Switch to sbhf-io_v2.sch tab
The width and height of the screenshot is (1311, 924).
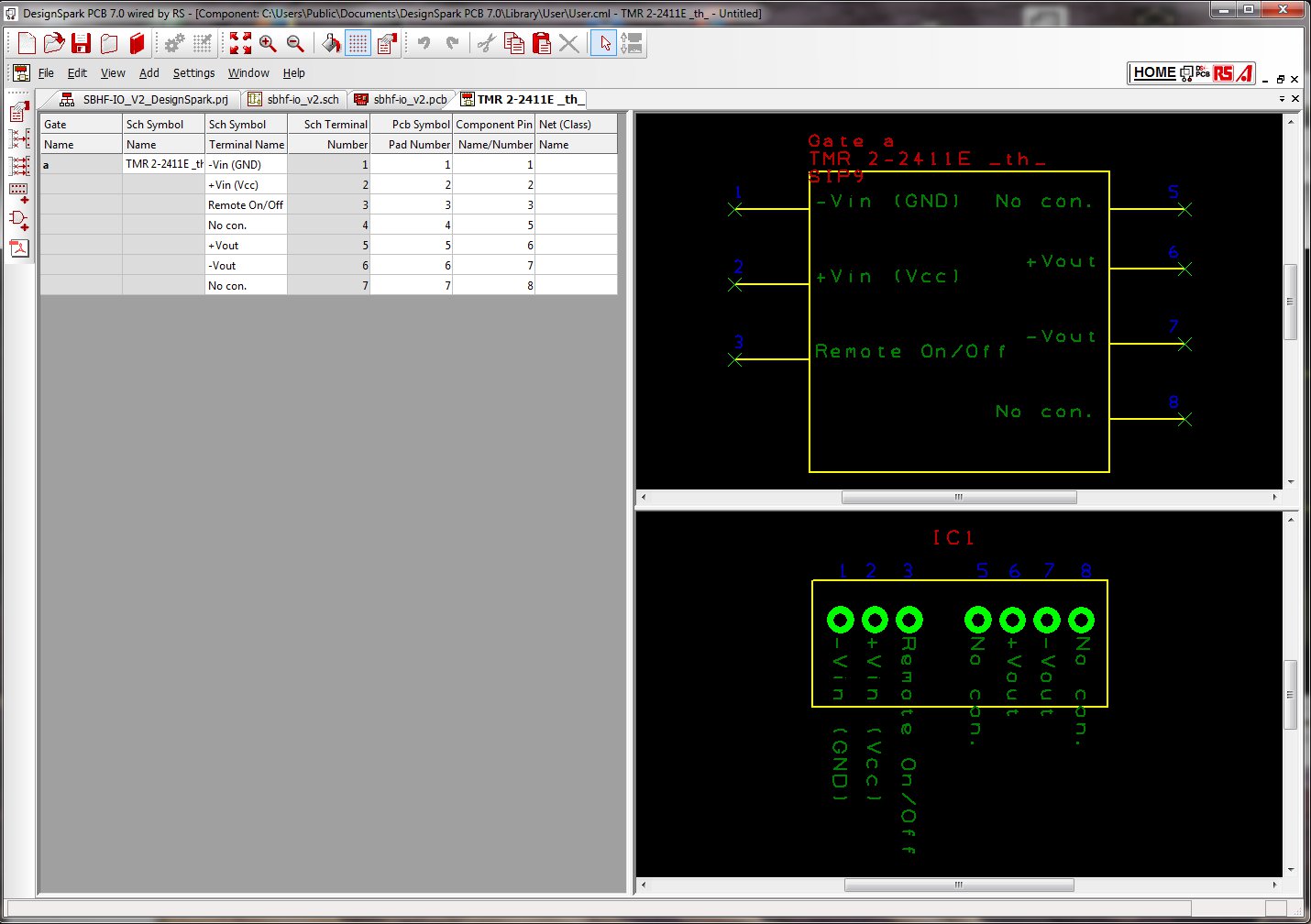click(293, 99)
